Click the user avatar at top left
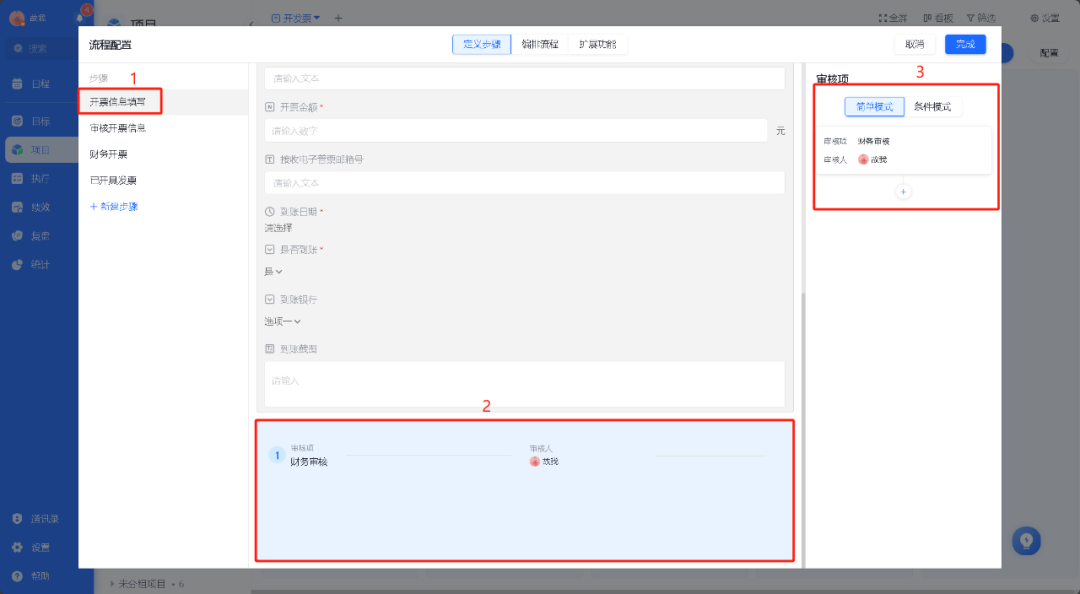Viewport: 1080px width, 594px height. 17,18
